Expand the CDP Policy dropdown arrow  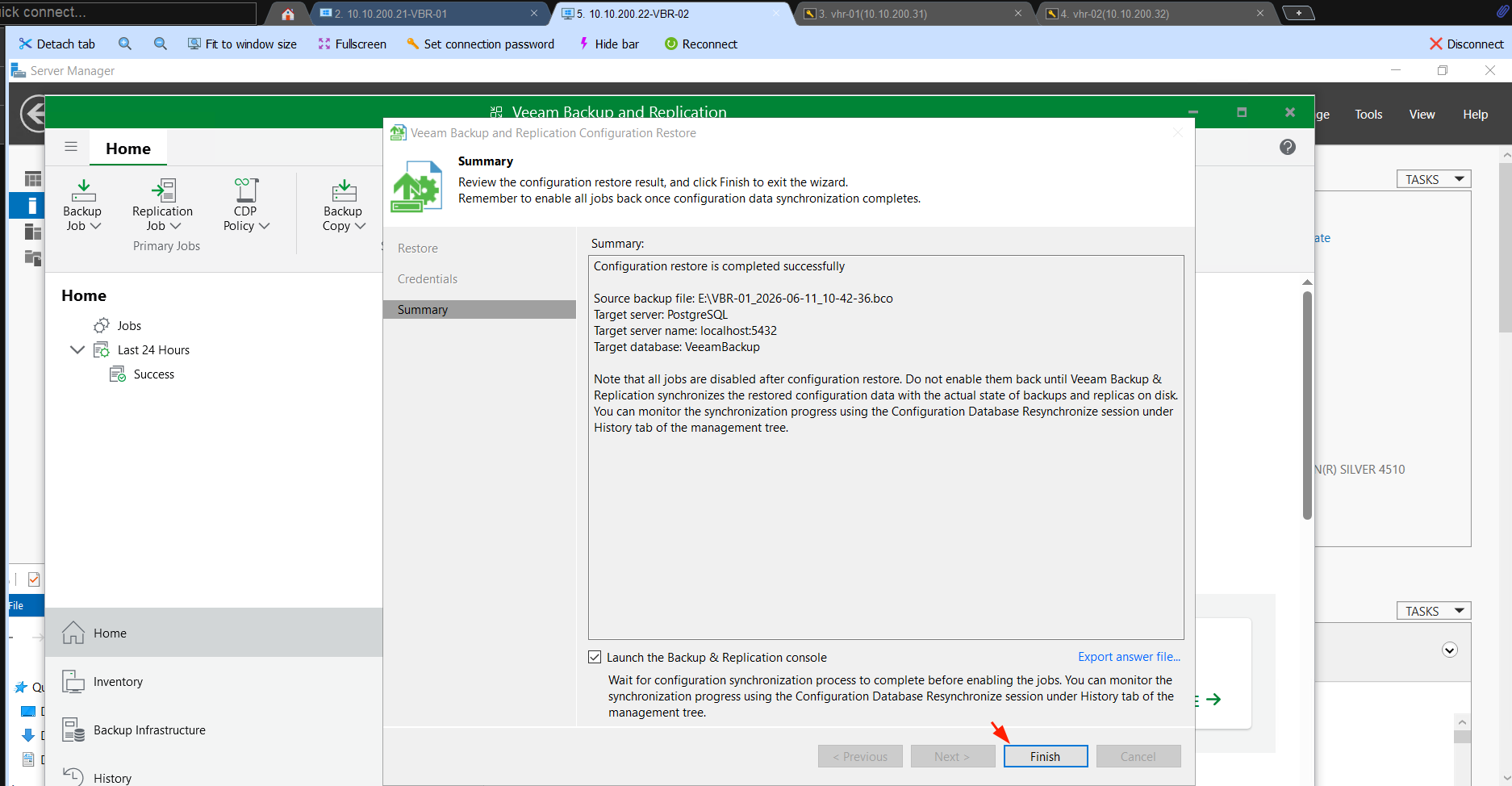(264, 226)
